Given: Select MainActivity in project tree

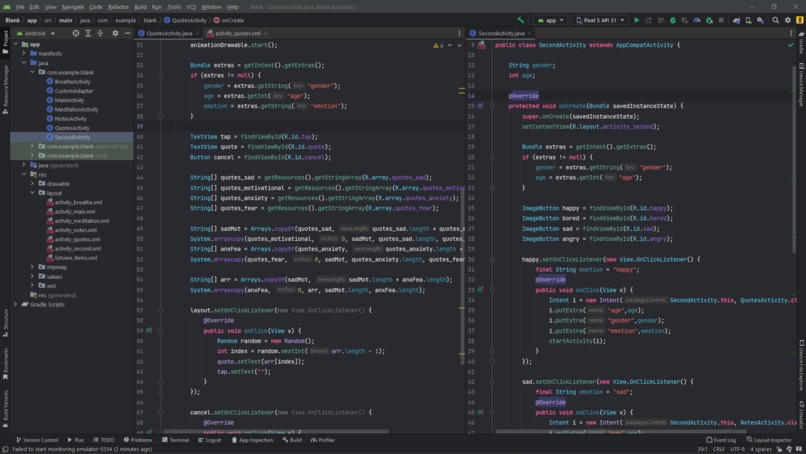Looking at the screenshot, I should 69,100.
